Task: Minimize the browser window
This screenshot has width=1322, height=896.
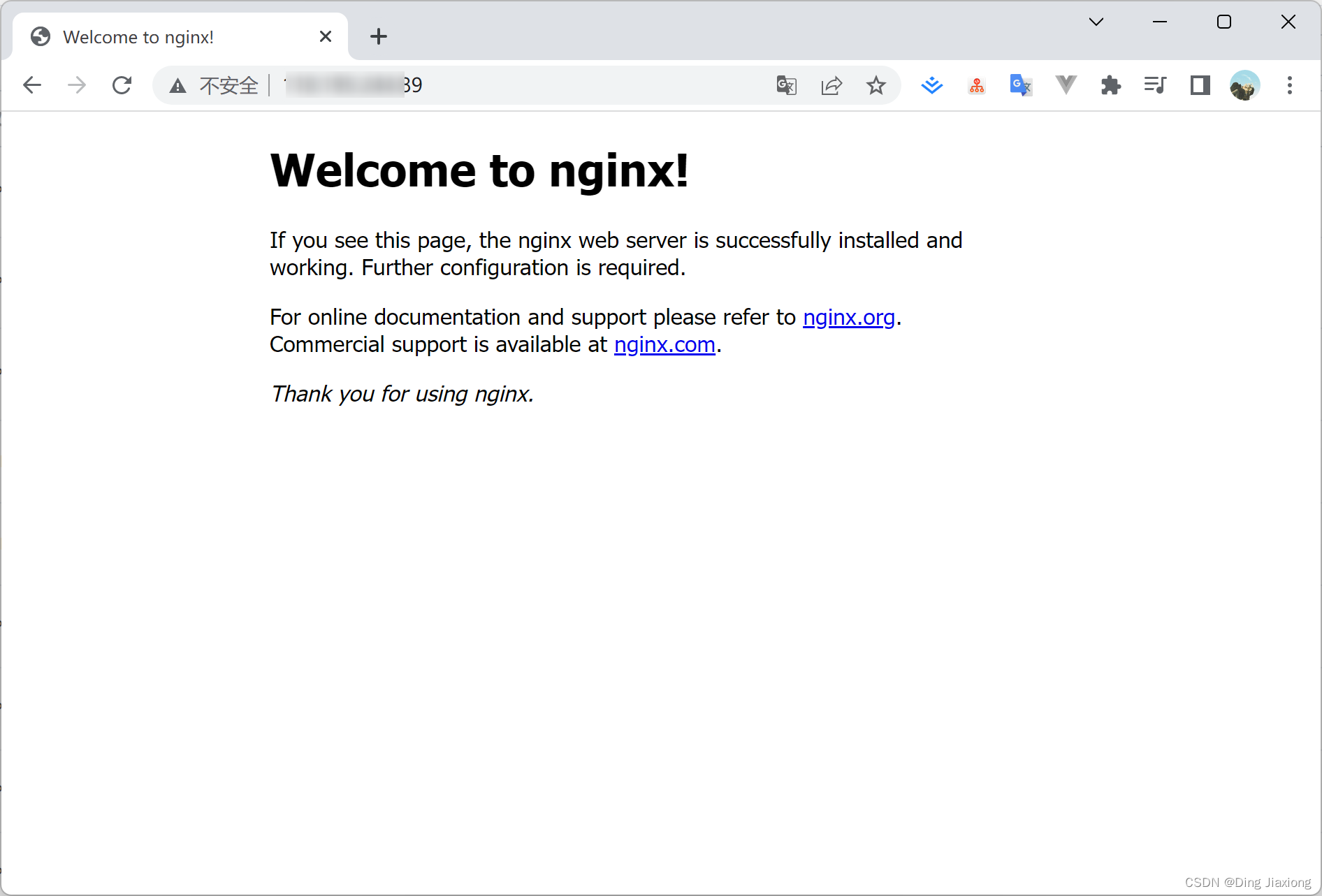Action: [1160, 22]
